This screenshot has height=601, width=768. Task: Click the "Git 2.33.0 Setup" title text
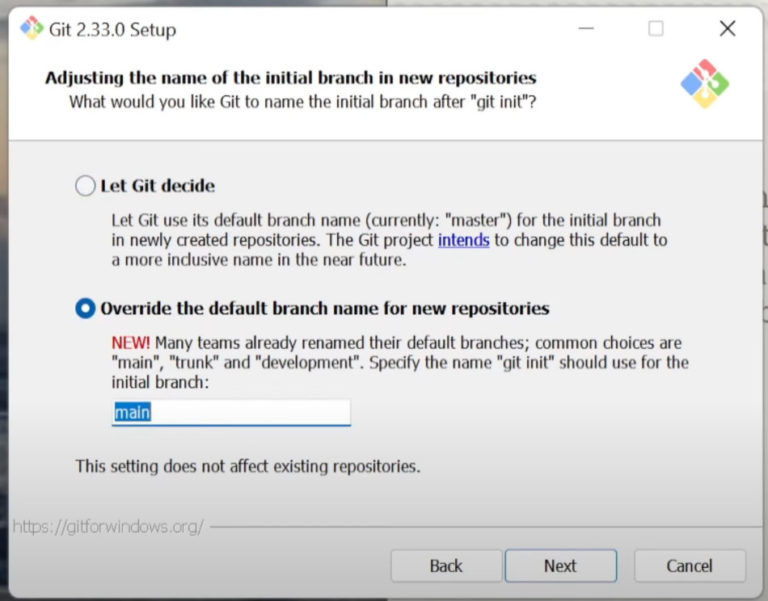tap(113, 30)
